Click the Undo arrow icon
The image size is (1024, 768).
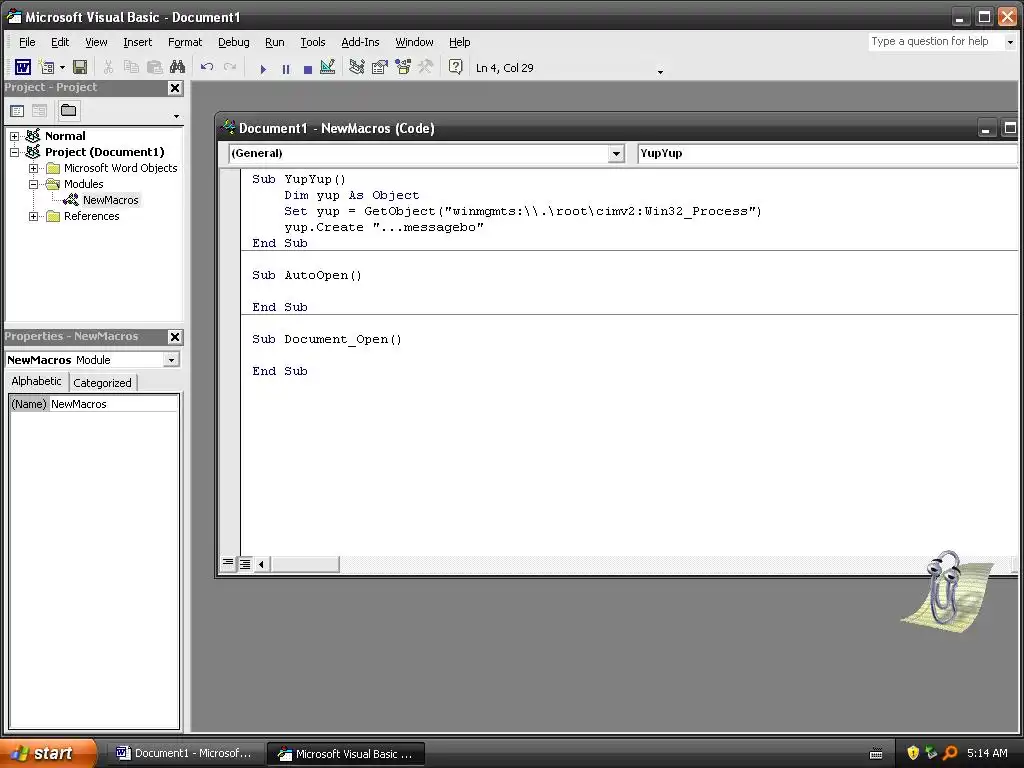[207, 67]
